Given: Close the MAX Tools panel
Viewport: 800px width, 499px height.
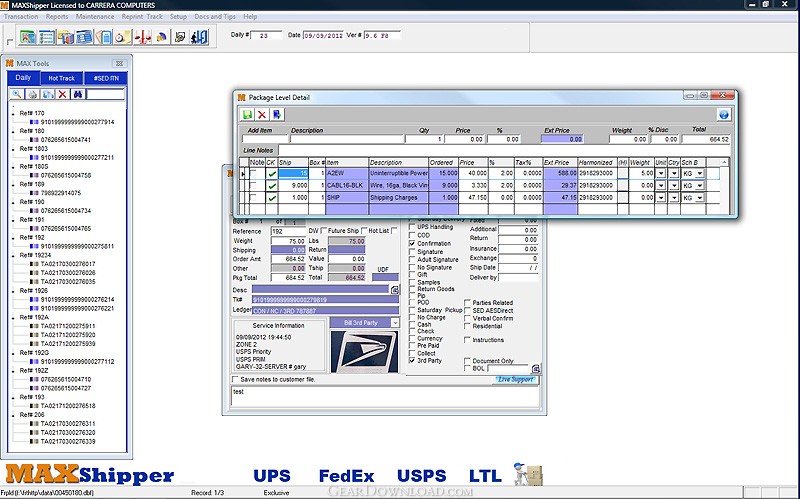Looking at the screenshot, I should 119,63.
